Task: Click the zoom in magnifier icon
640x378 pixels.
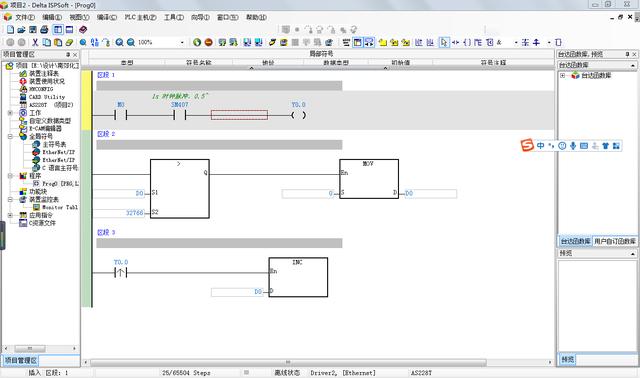Action: click(119, 42)
